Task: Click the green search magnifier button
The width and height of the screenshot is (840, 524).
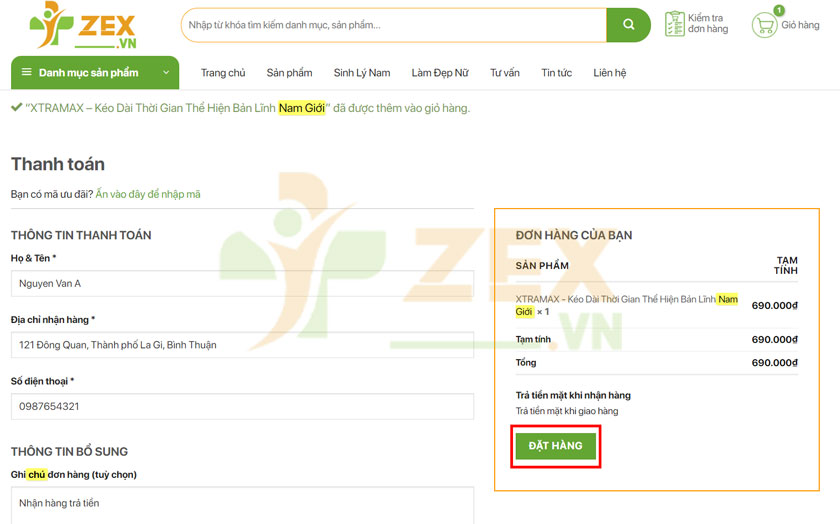Action: pos(628,25)
